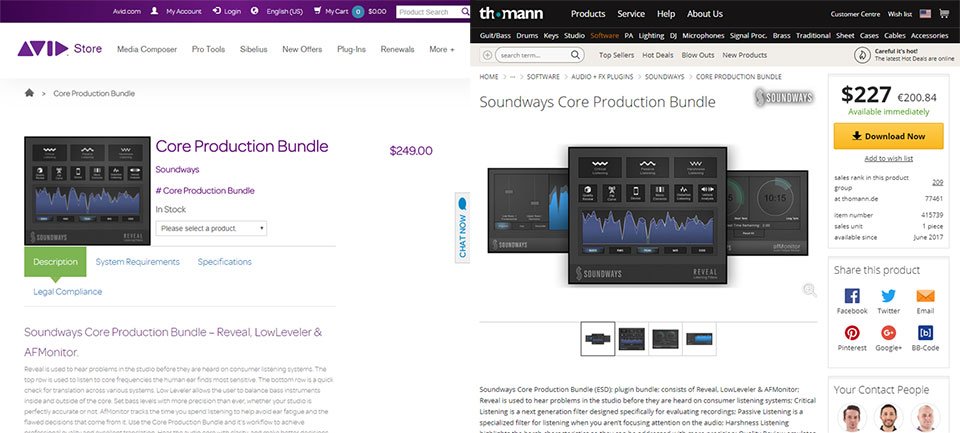Click AUDIO + FX PLUGINS breadcrumb
This screenshot has height=433, width=960.
602,77
